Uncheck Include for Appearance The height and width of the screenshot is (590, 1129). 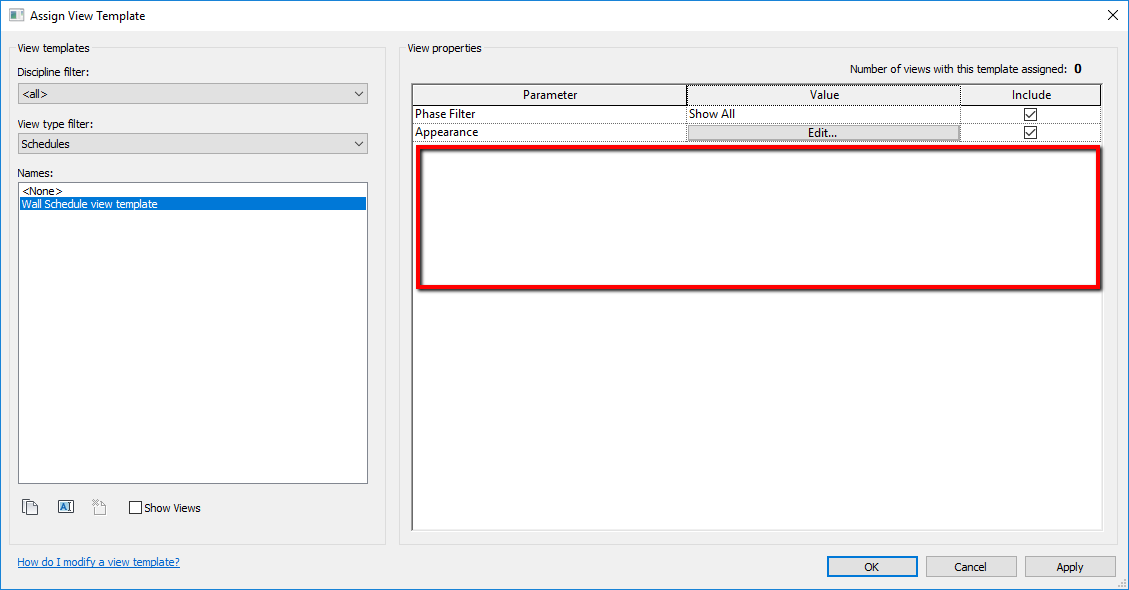click(1030, 132)
